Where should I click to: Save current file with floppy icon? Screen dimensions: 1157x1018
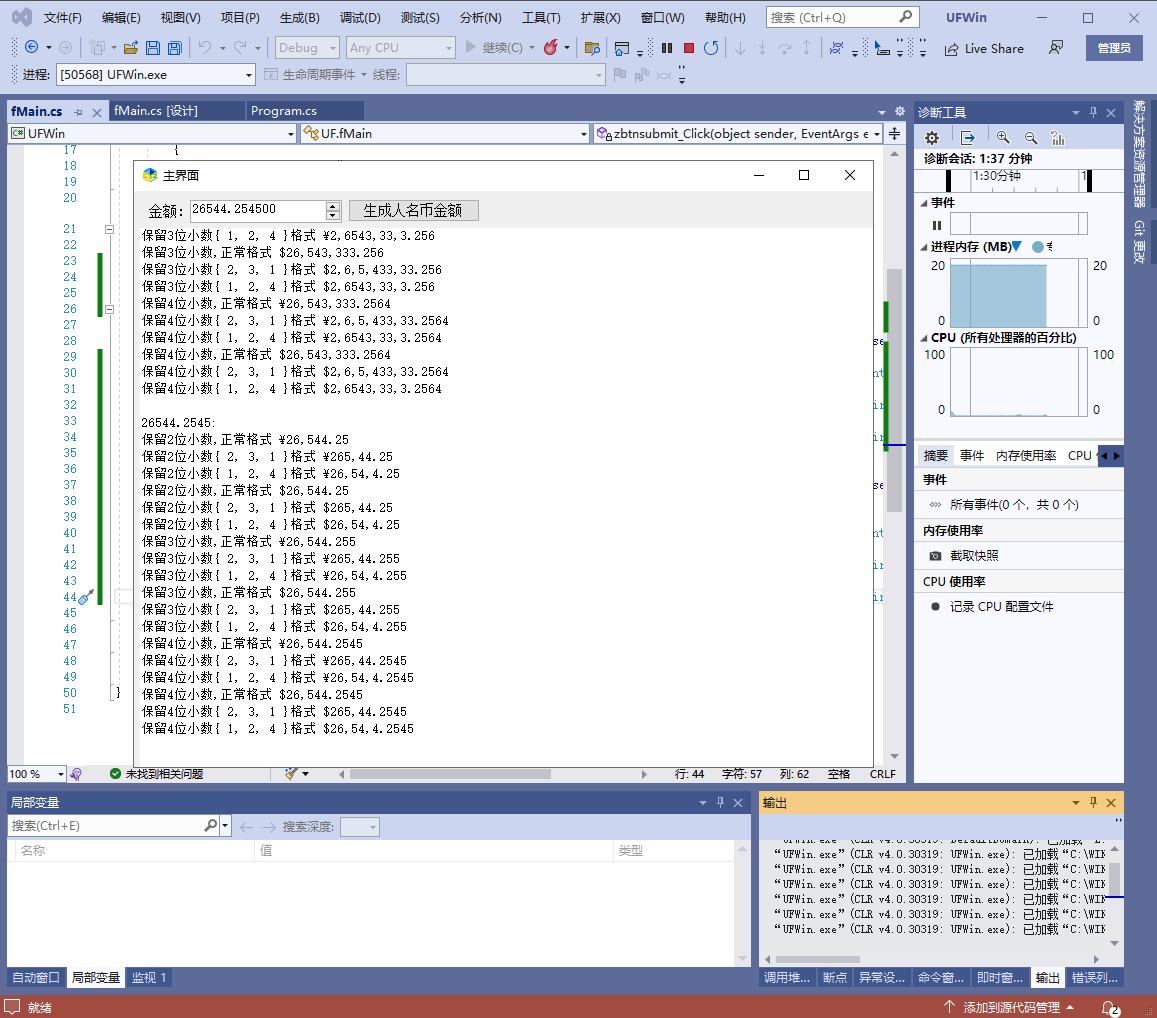tap(153, 48)
